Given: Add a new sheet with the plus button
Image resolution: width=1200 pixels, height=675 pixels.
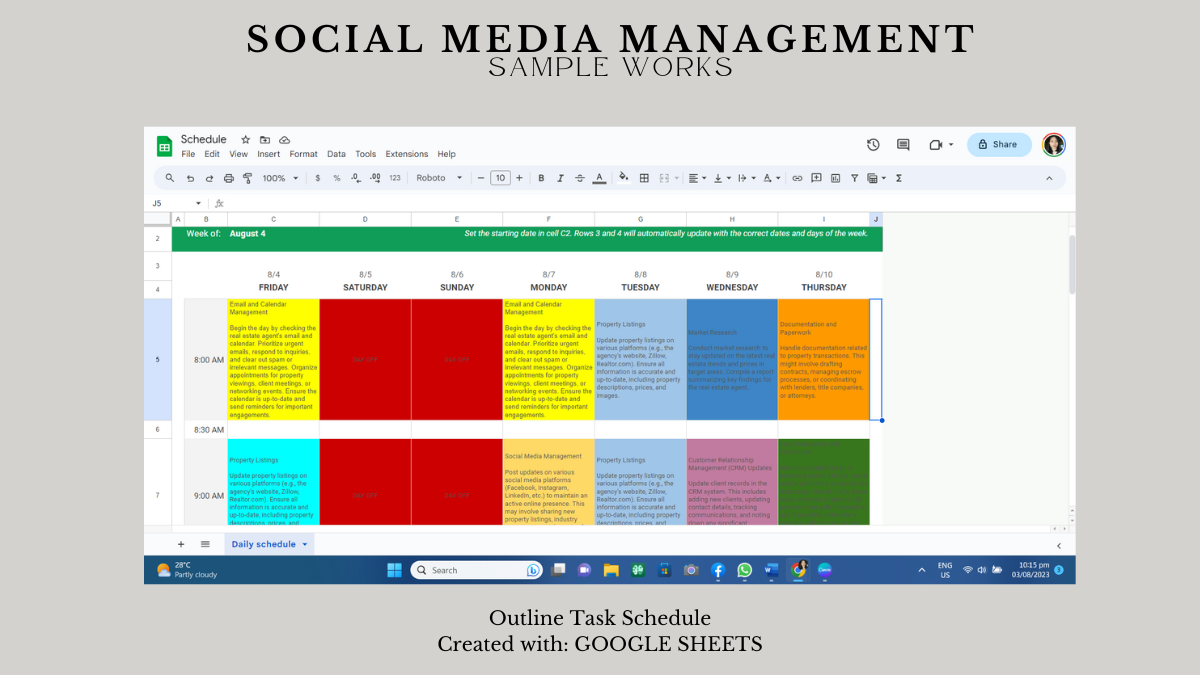Looking at the screenshot, I should [x=181, y=544].
